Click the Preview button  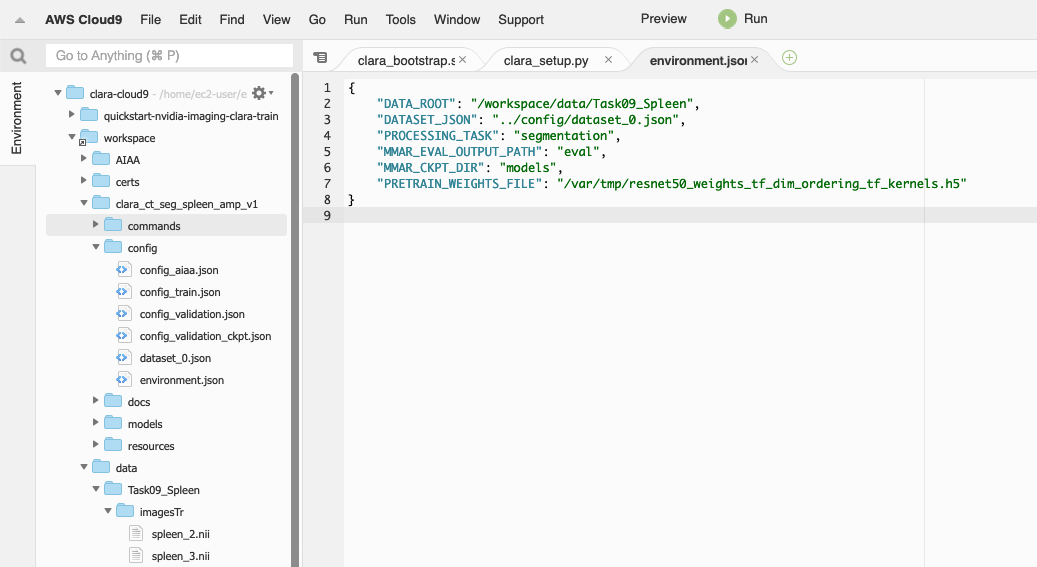(x=663, y=19)
